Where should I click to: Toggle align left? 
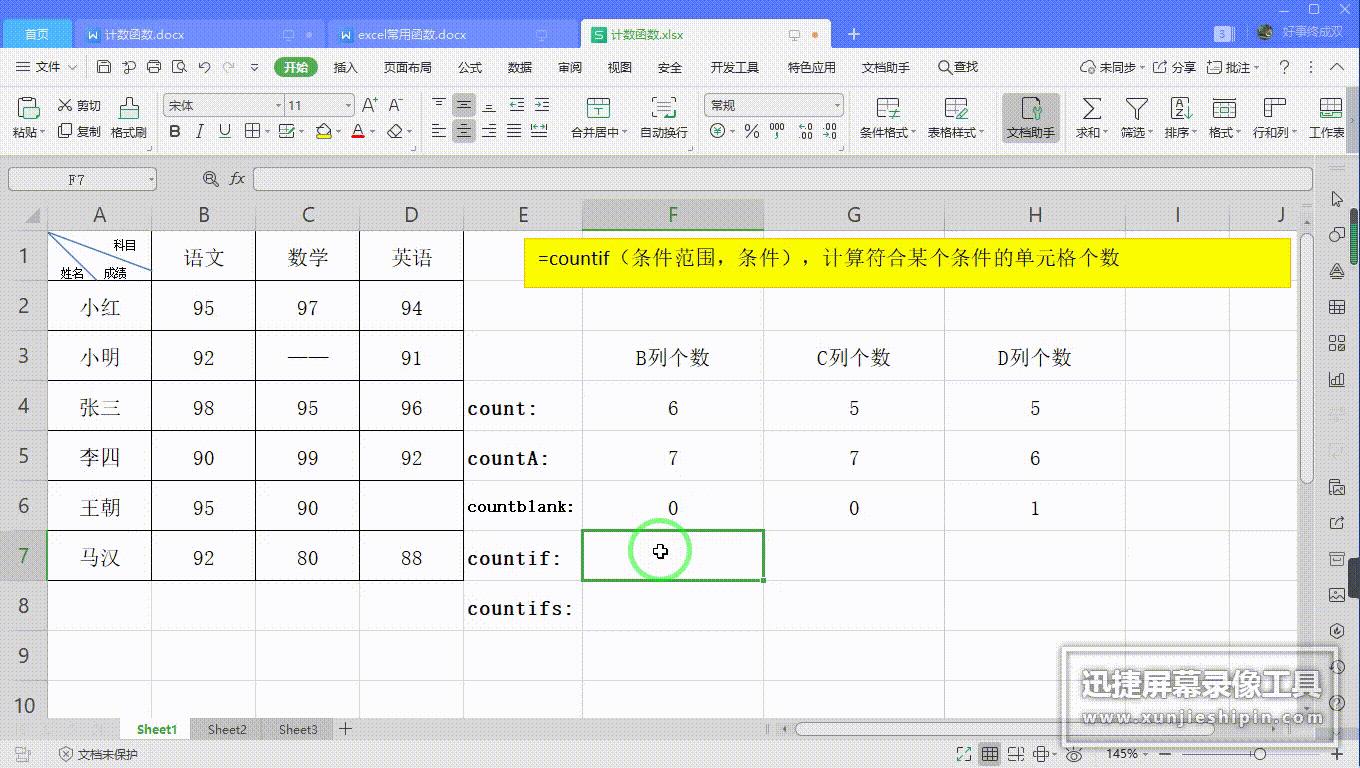click(x=439, y=131)
